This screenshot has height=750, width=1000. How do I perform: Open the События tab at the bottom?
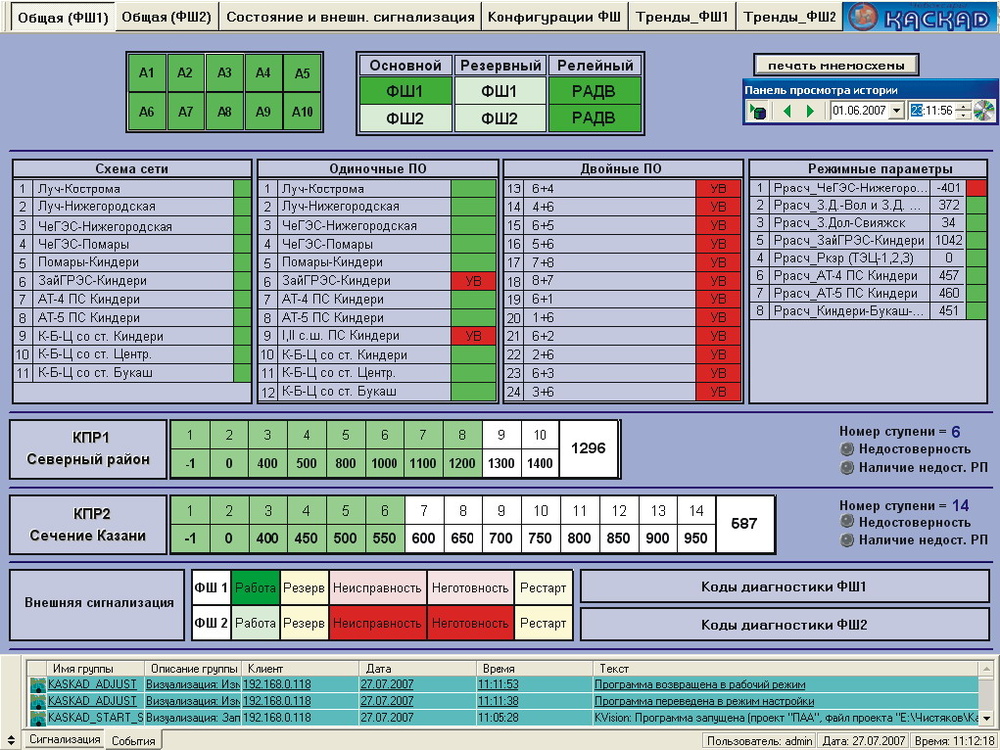point(133,741)
